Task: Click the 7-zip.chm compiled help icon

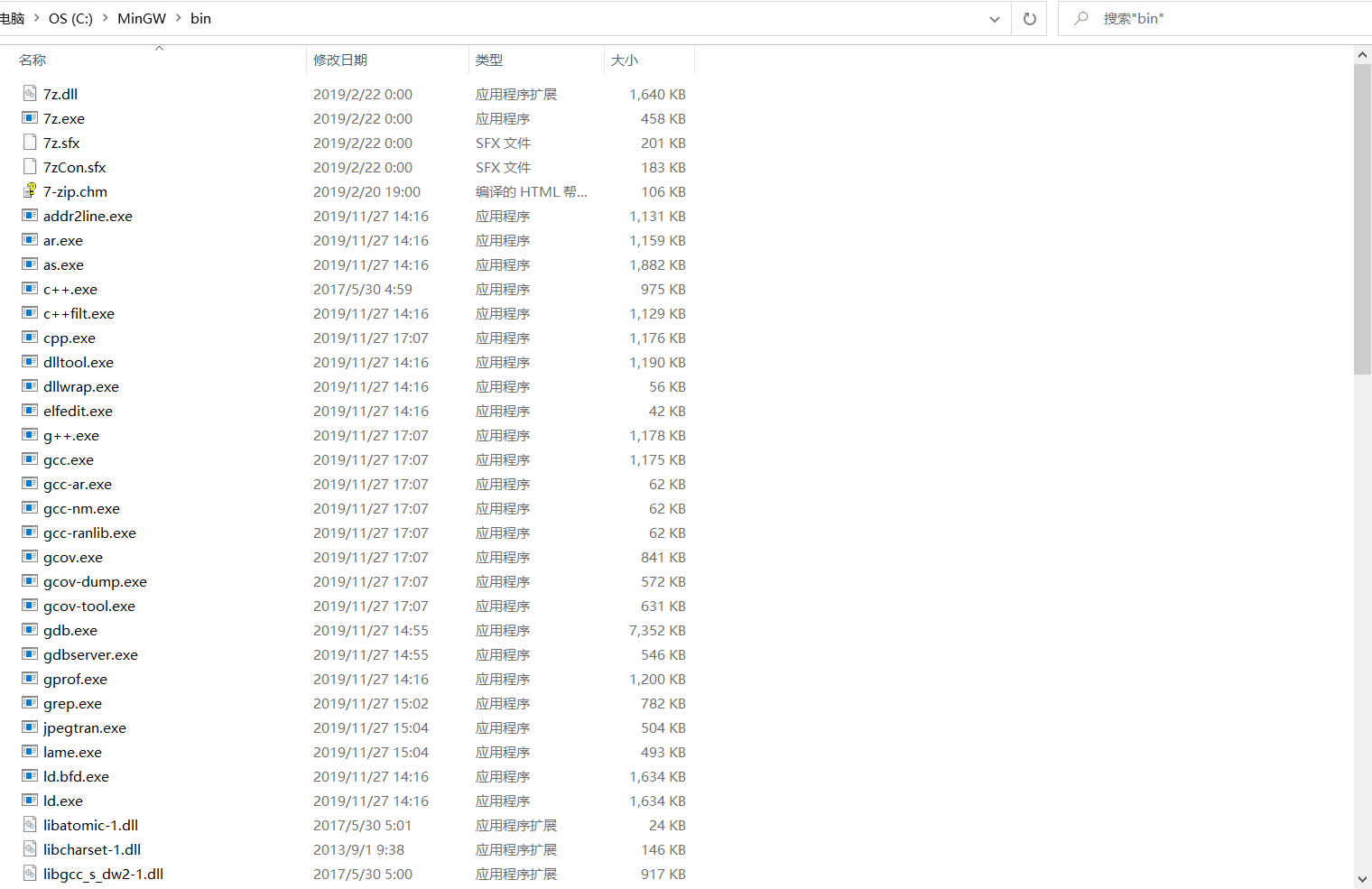Action: (29, 191)
